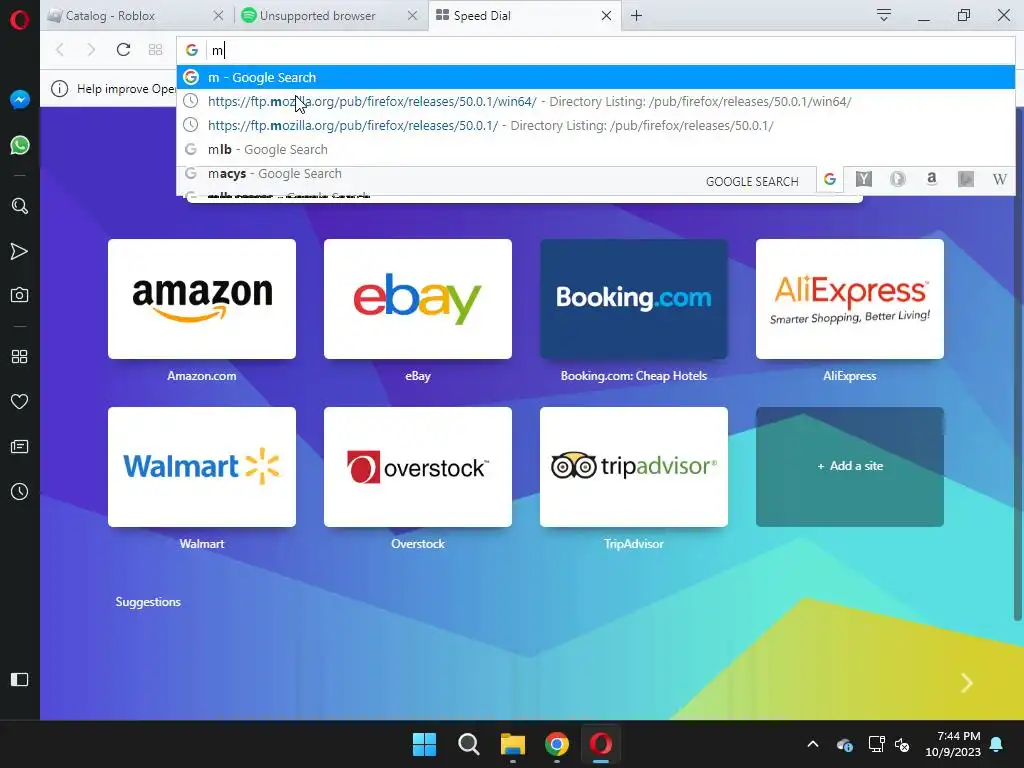Open the Booking.com speed dial tile

(634, 299)
